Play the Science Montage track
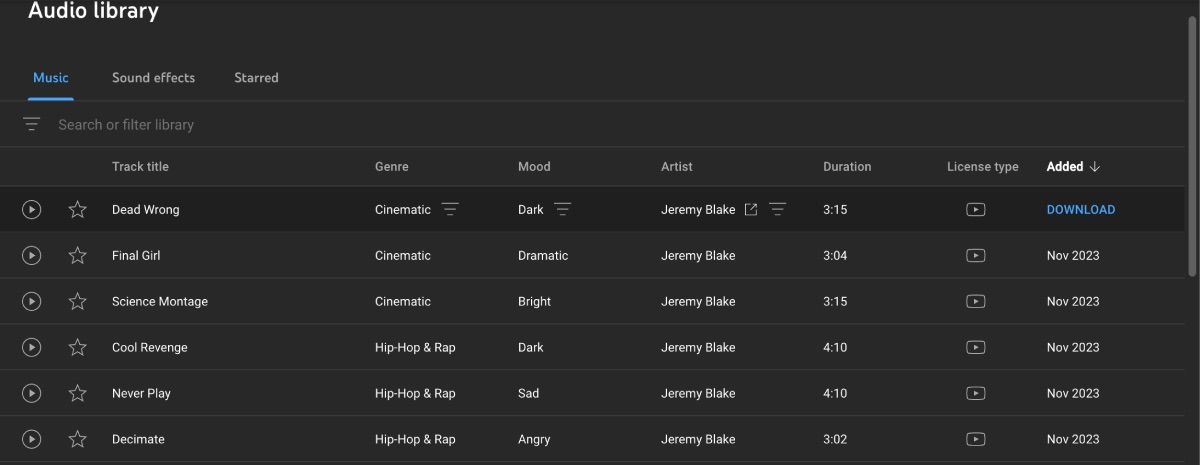Image resolution: width=1200 pixels, height=465 pixels. pos(32,302)
